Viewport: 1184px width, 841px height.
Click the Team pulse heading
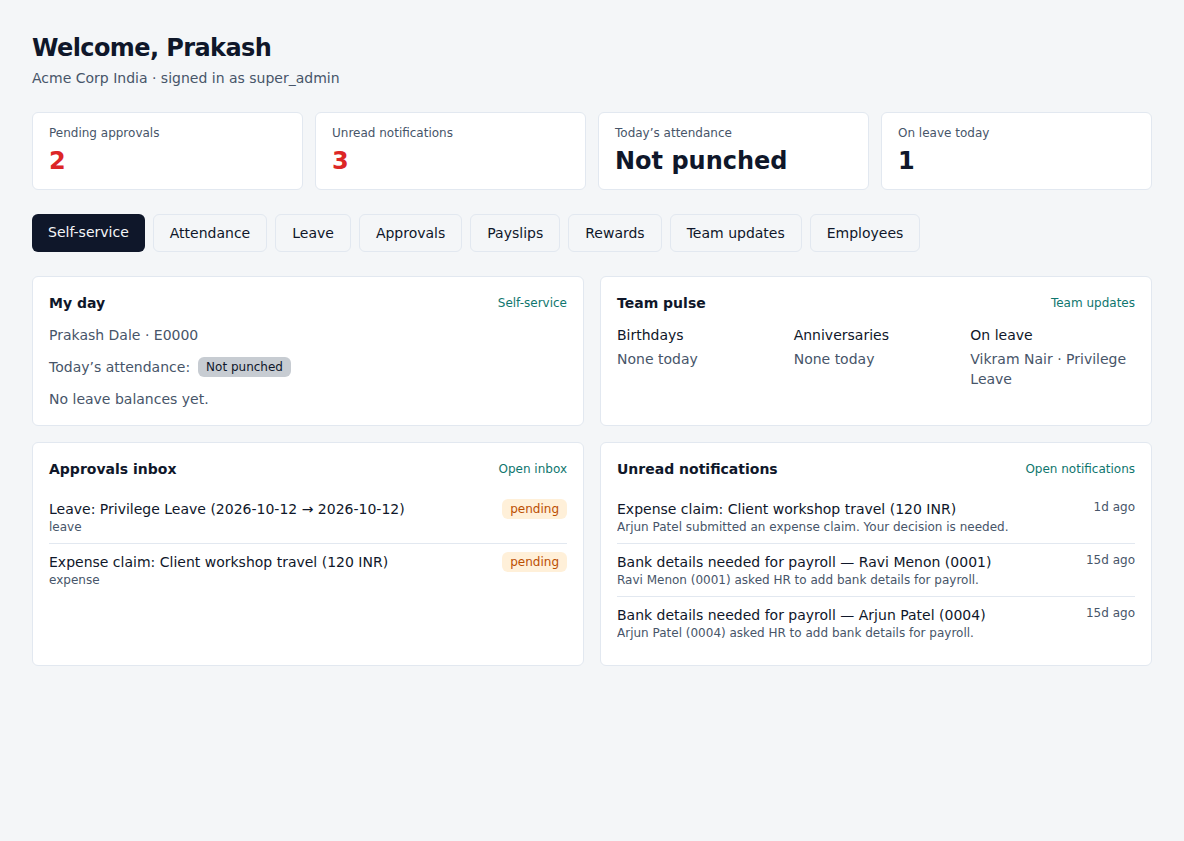(x=661, y=303)
